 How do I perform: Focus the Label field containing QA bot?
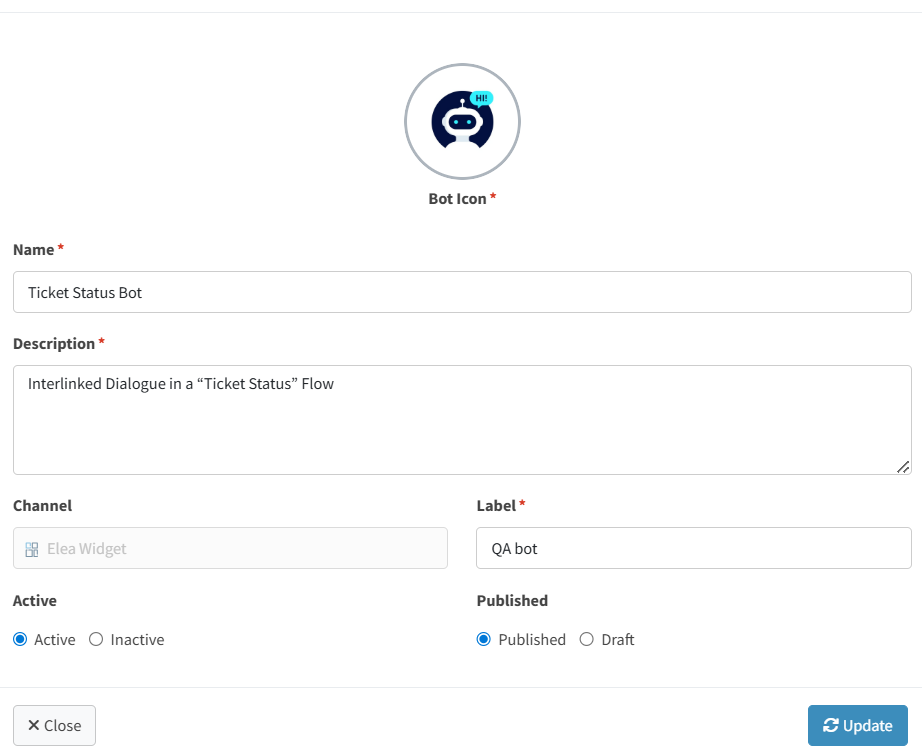click(x=693, y=548)
